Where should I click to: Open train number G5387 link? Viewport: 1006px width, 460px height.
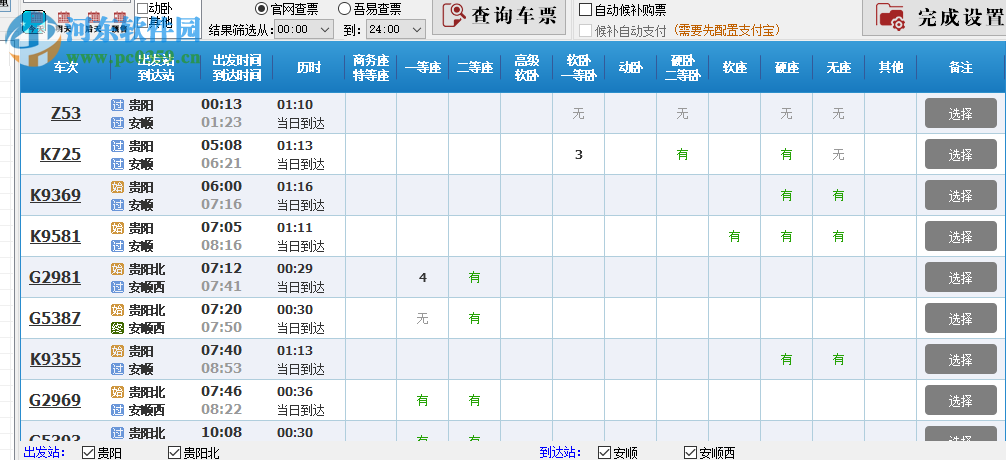point(55,319)
